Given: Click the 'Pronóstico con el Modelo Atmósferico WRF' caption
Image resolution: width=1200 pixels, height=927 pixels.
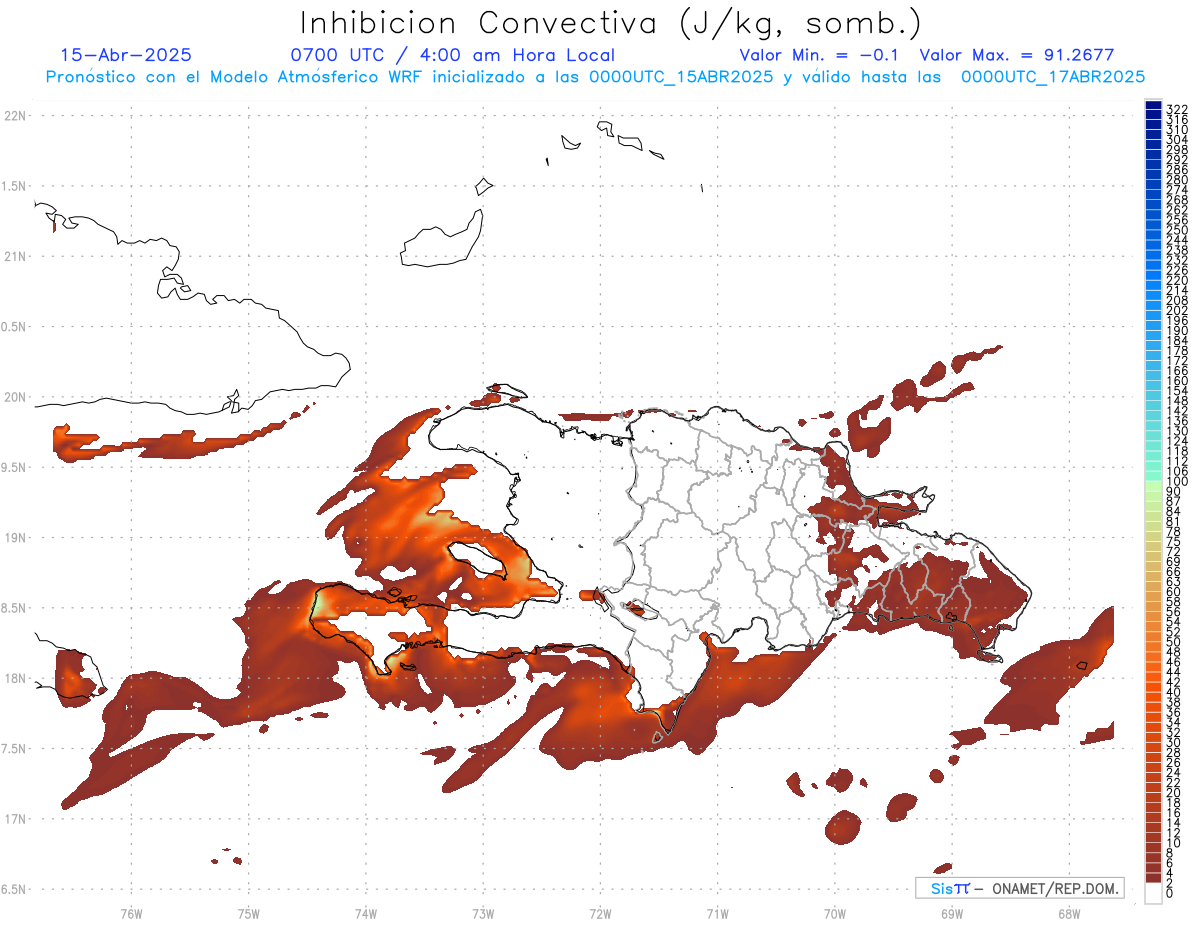Looking at the screenshot, I should tap(236, 76).
